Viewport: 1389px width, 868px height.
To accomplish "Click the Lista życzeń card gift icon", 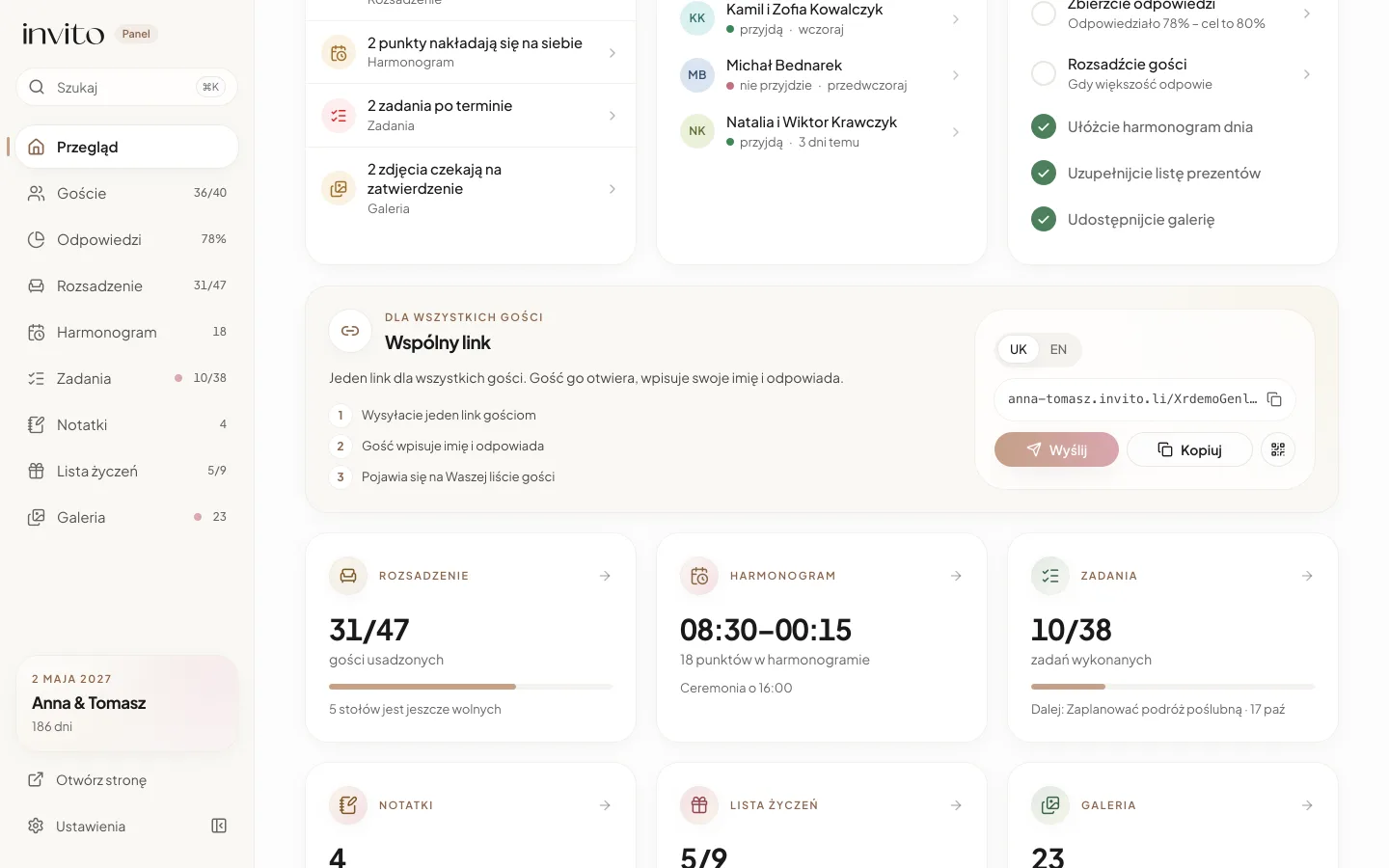I will click(x=699, y=805).
